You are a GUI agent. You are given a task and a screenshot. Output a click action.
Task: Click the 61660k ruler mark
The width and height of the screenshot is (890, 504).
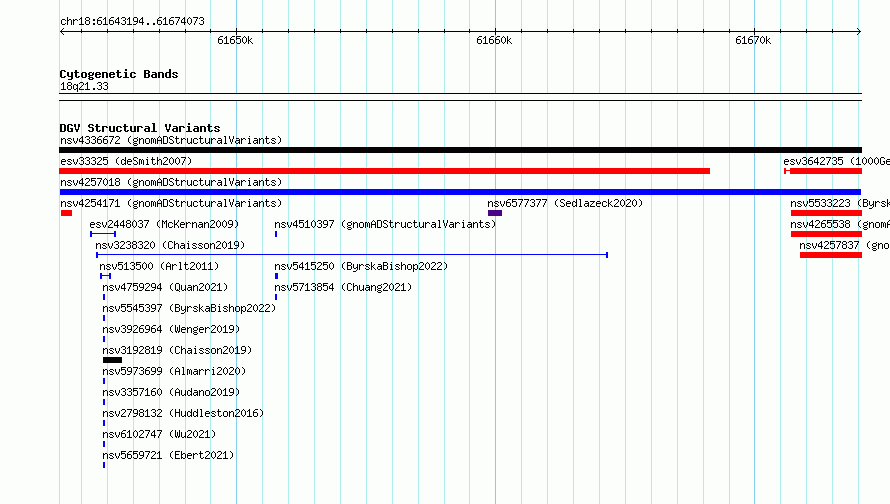point(494,40)
